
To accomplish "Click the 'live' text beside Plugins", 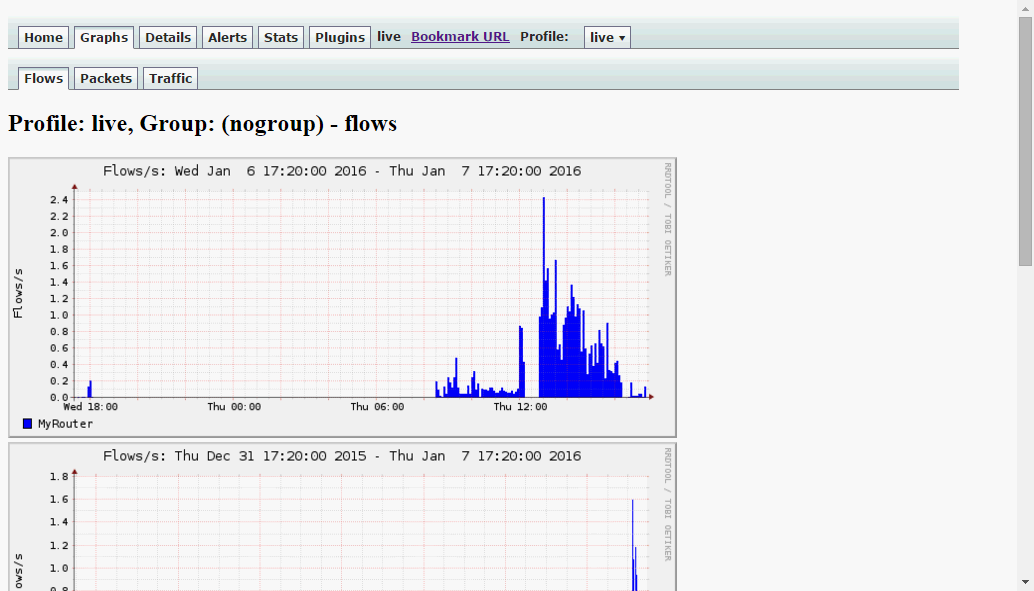I will click(389, 37).
